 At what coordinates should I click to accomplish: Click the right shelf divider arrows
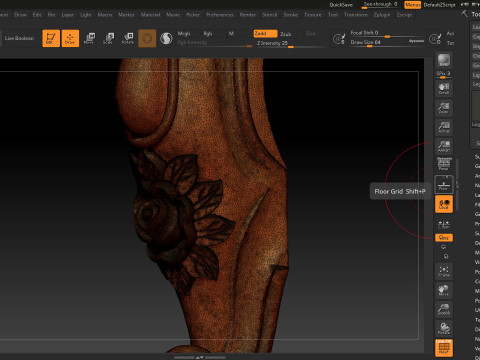(x=457, y=184)
